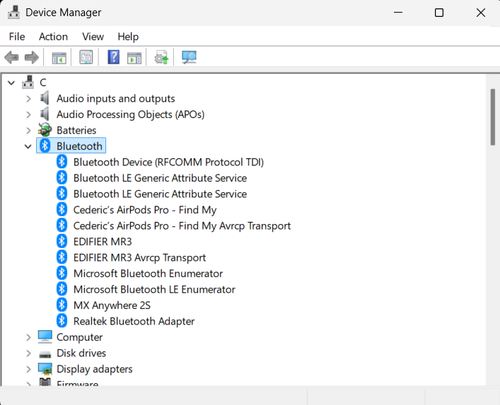The image size is (500, 405).
Task: Expand Audio Processing Objects (APOs) category
Action: [28, 115]
